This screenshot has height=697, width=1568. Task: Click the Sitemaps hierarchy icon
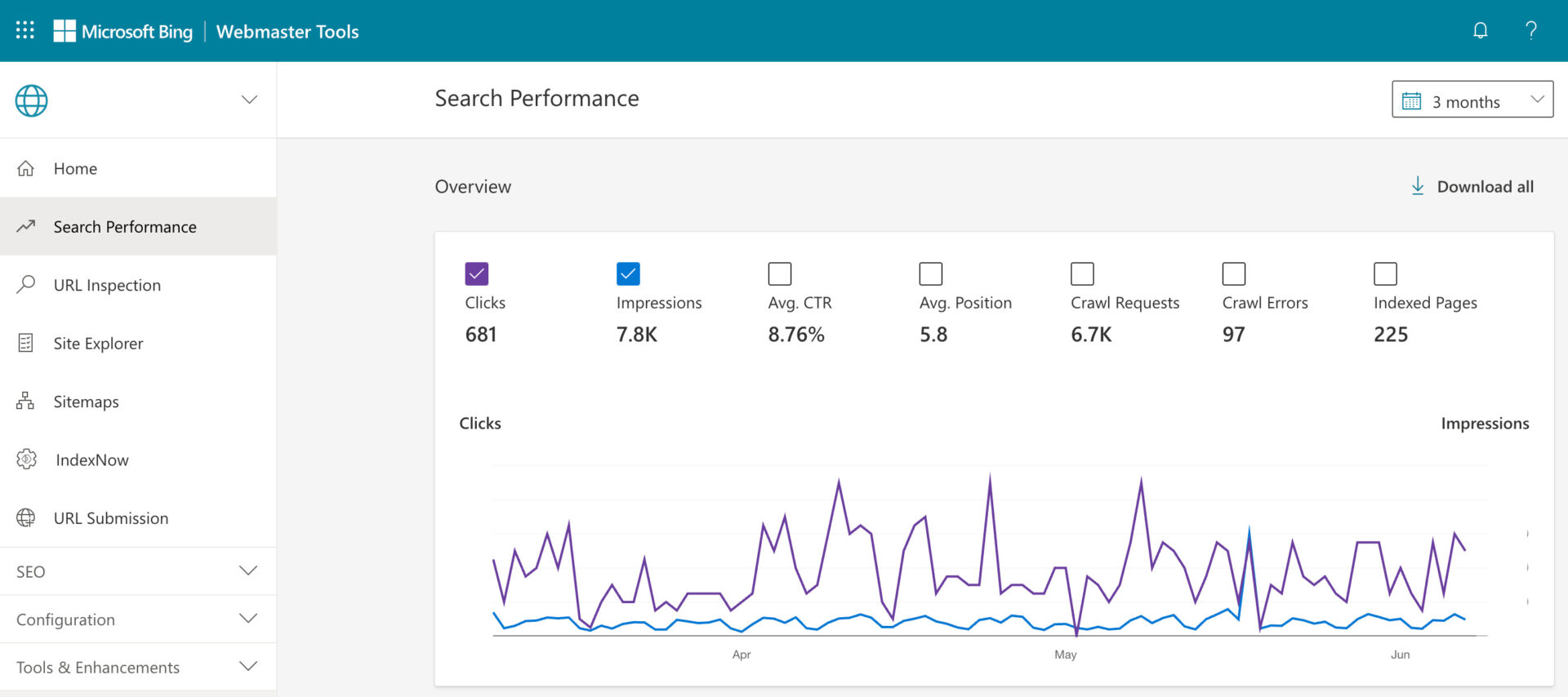click(26, 401)
